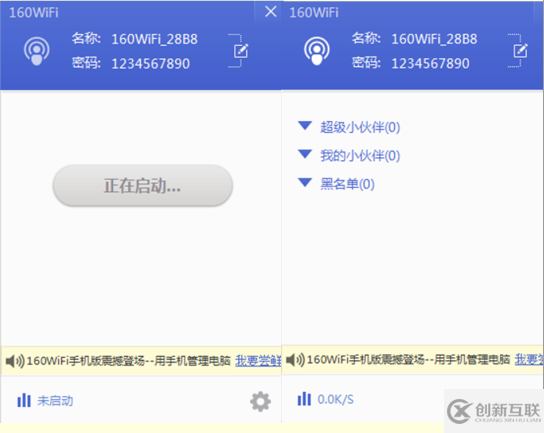Collapse the 超级小伙伴(0) group
Screen dimensions: 544x433
click(305, 126)
